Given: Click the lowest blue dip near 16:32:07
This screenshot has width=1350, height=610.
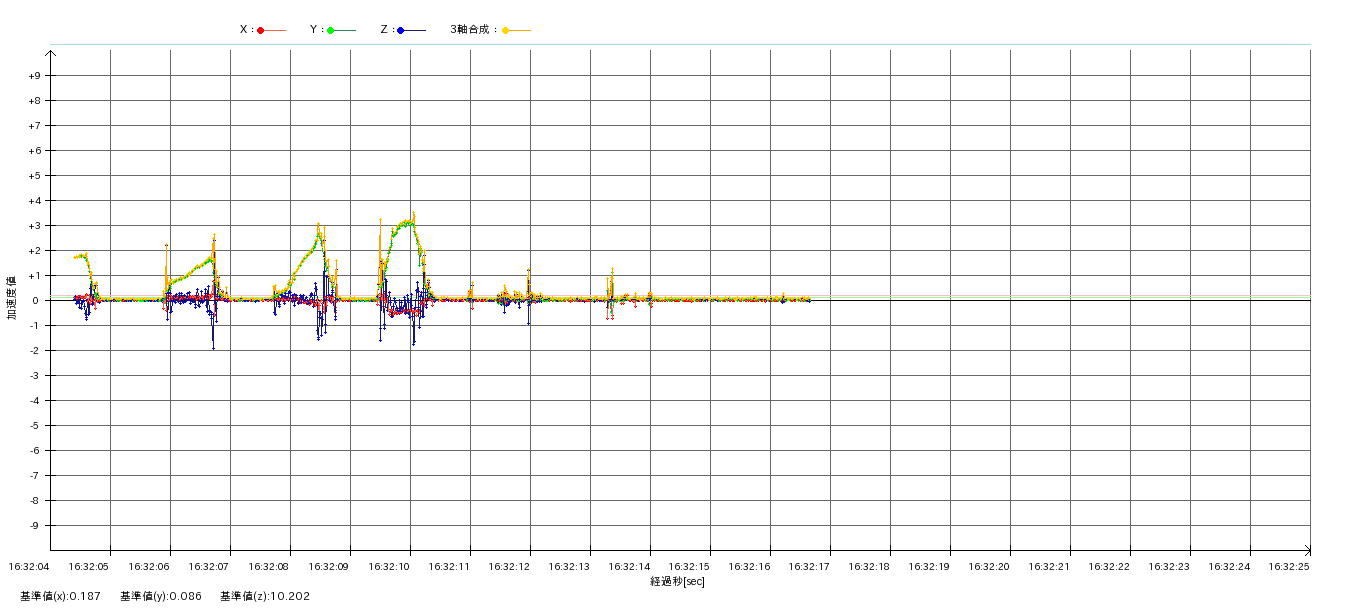Looking at the screenshot, I should (x=213, y=348).
